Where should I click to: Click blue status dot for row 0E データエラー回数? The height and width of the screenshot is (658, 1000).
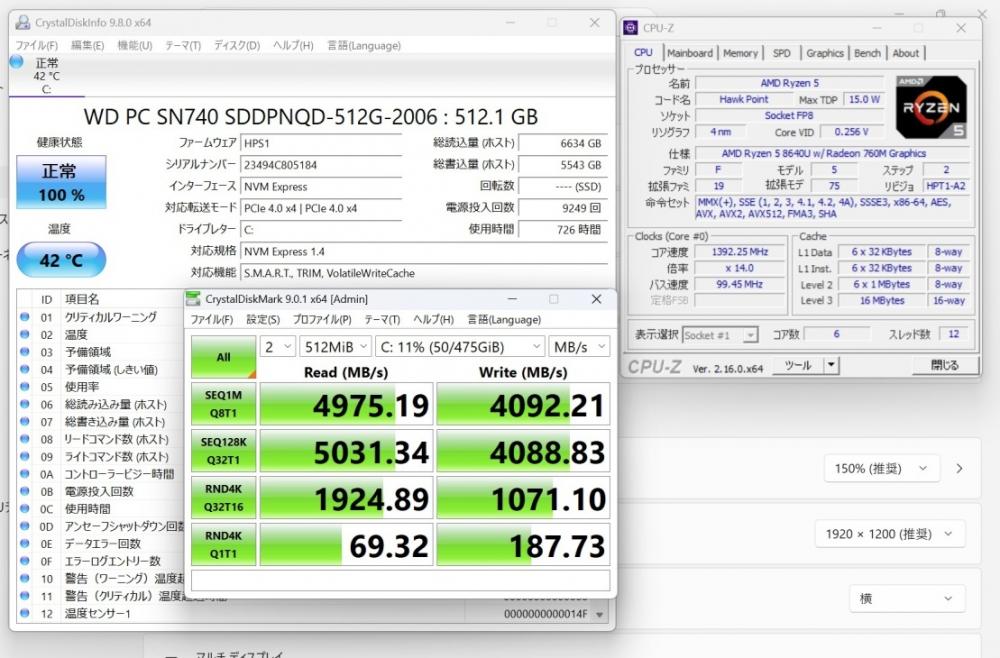[x=25, y=543]
